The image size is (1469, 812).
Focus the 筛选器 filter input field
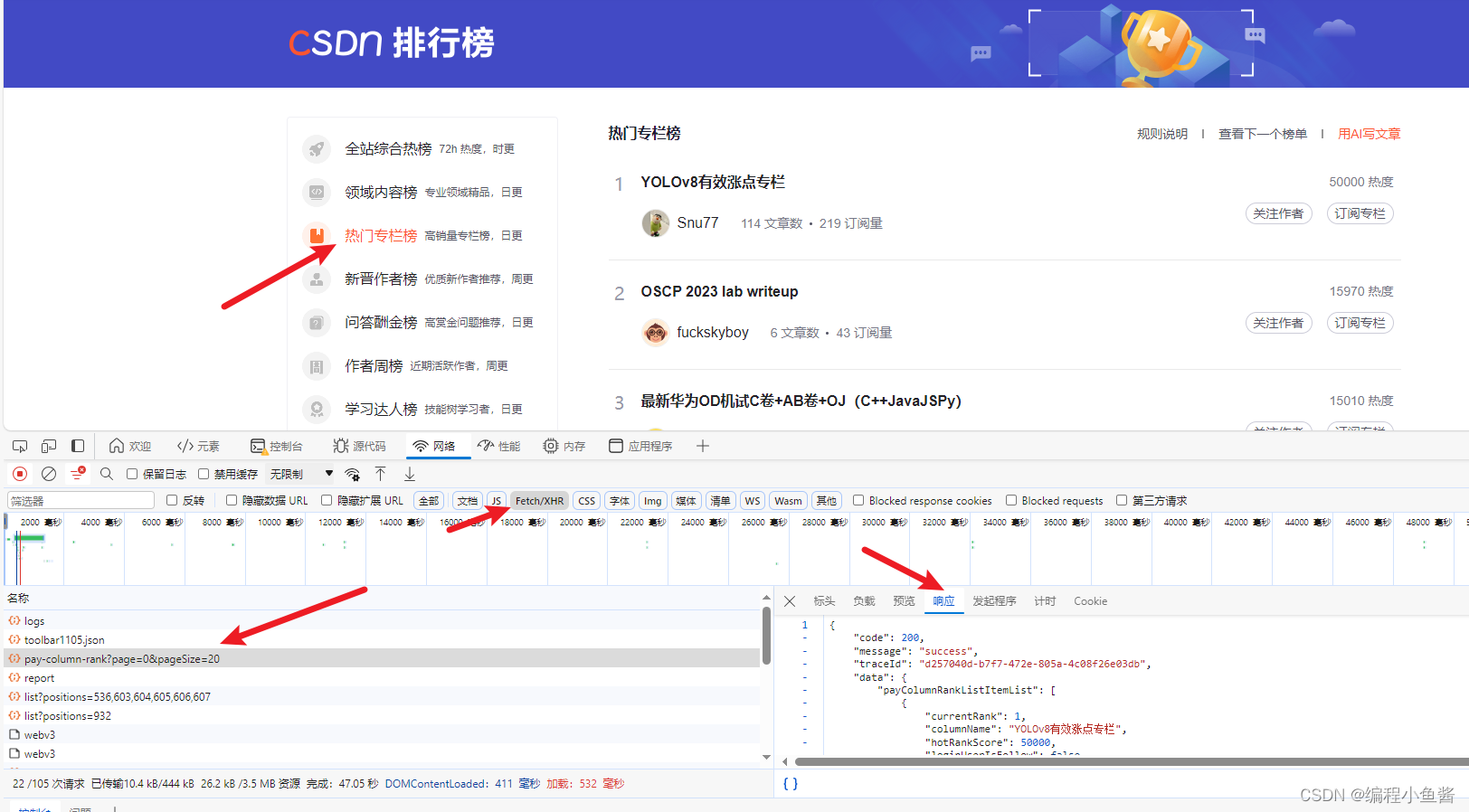[x=81, y=500]
